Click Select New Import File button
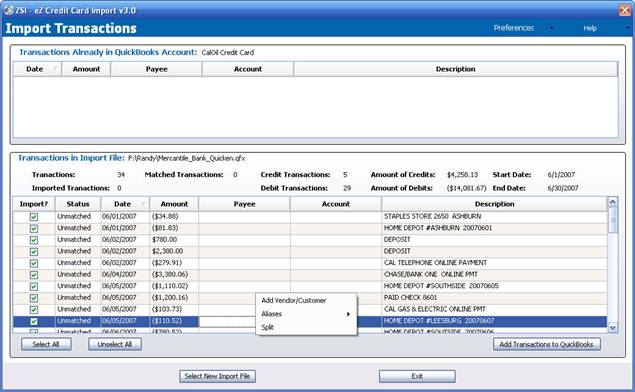The image size is (635, 392). 217,376
